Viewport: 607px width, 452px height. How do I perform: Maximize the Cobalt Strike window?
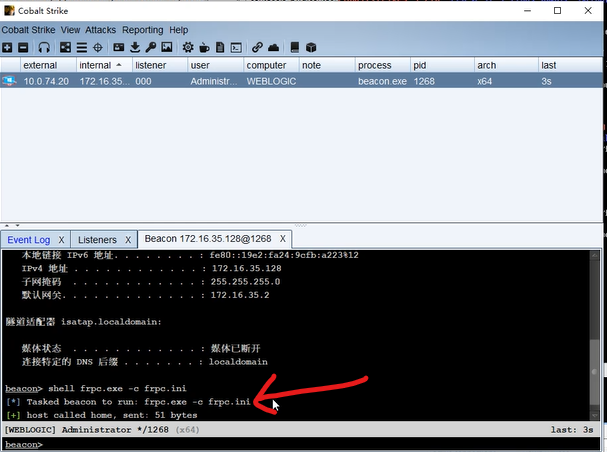[x=557, y=10]
